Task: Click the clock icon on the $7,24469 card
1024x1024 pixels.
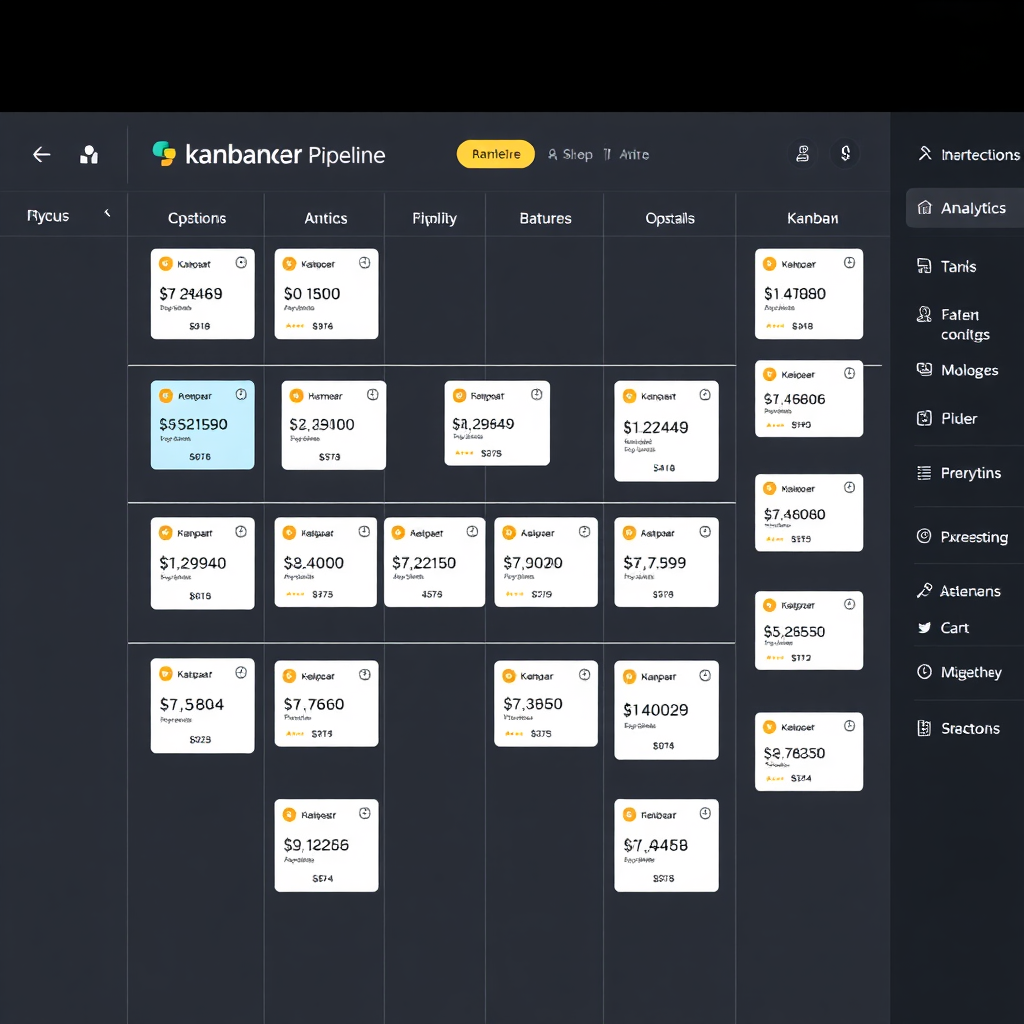Action: (x=241, y=263)
